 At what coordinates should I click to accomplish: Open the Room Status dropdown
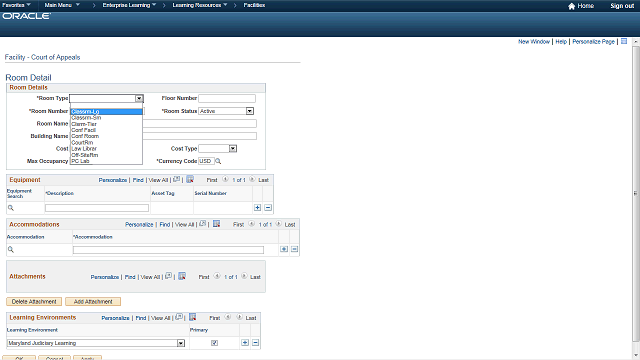coord(249,111)
